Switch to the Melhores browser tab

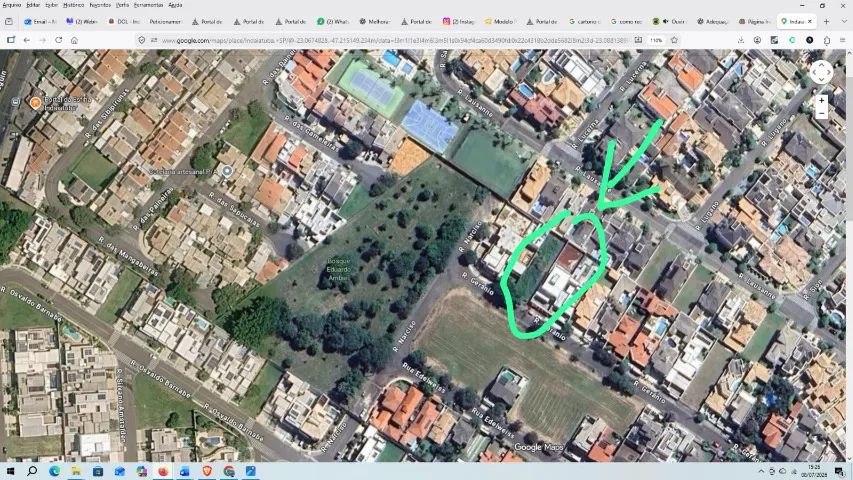[x=375, y=22]
